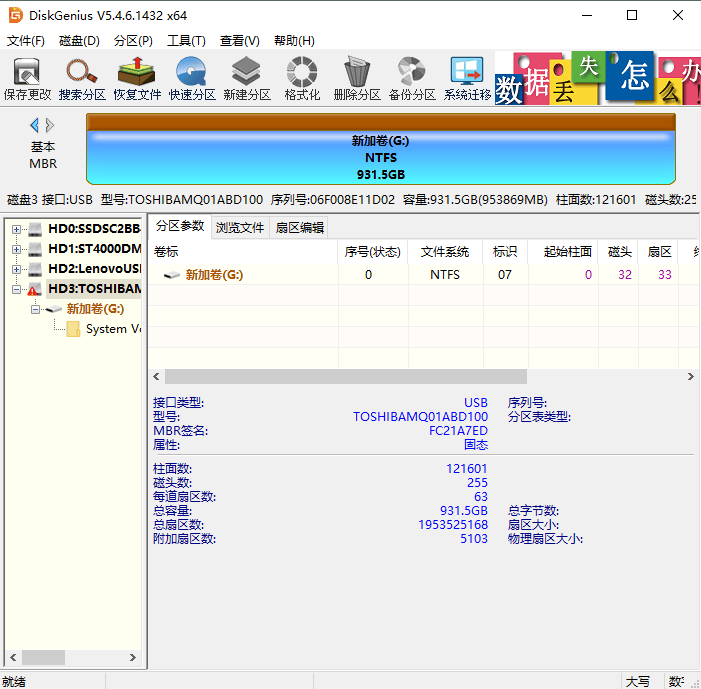Open the 分区(P) menu
Viewport: 701px width, 689px height.
133,41
